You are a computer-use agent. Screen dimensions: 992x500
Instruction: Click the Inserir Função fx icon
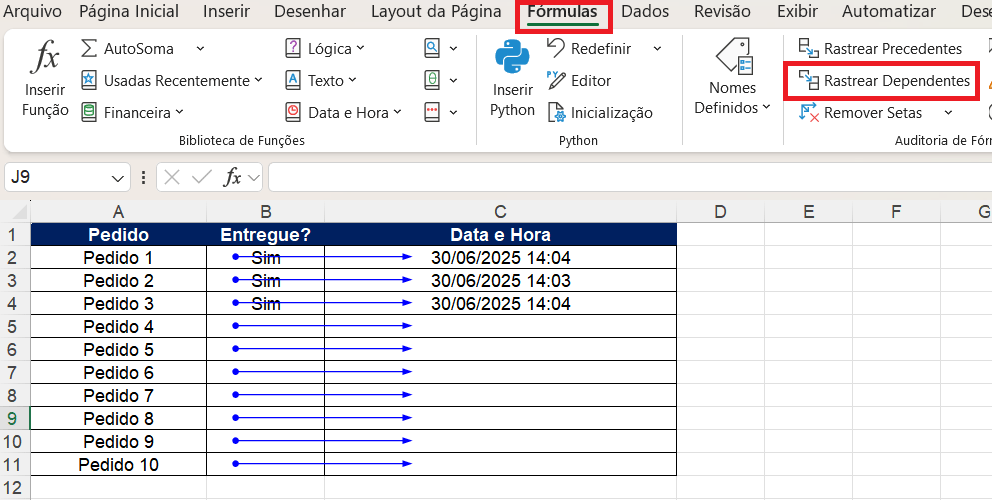(x=45, y=57)
